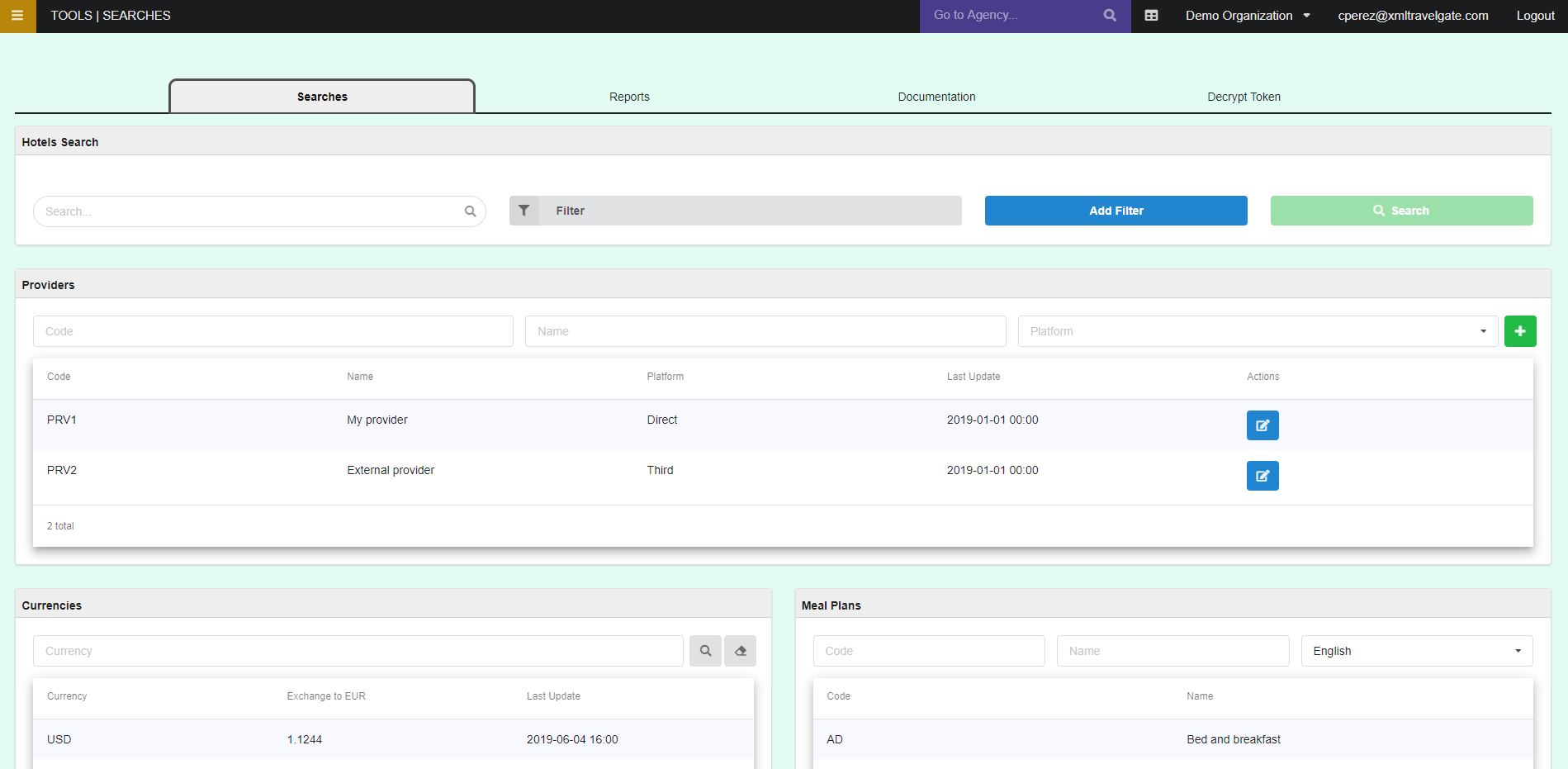This screenshot has height=769, width=1568.
Task: Focus the Meal Plans Name input
Action: click(1172, 651)
